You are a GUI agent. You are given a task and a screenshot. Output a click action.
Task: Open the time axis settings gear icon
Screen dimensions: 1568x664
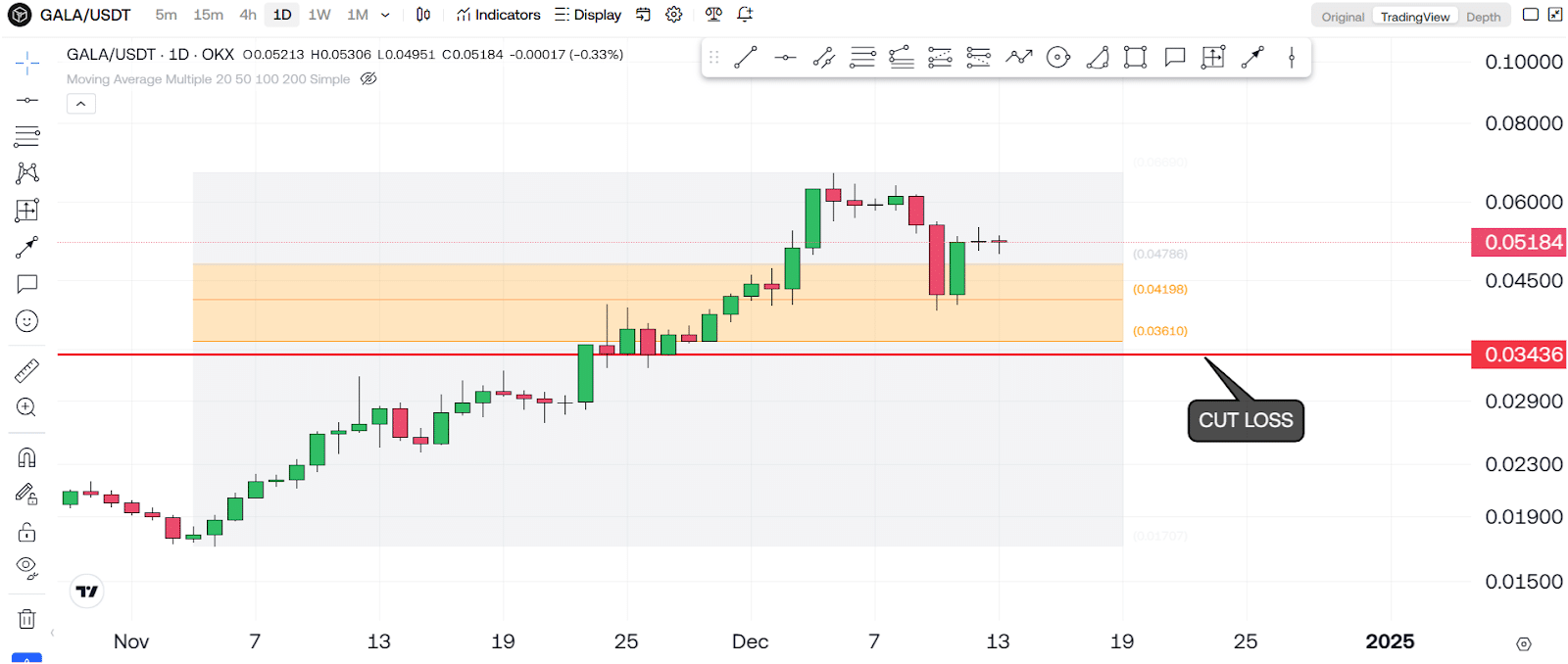coord(1523,643)
